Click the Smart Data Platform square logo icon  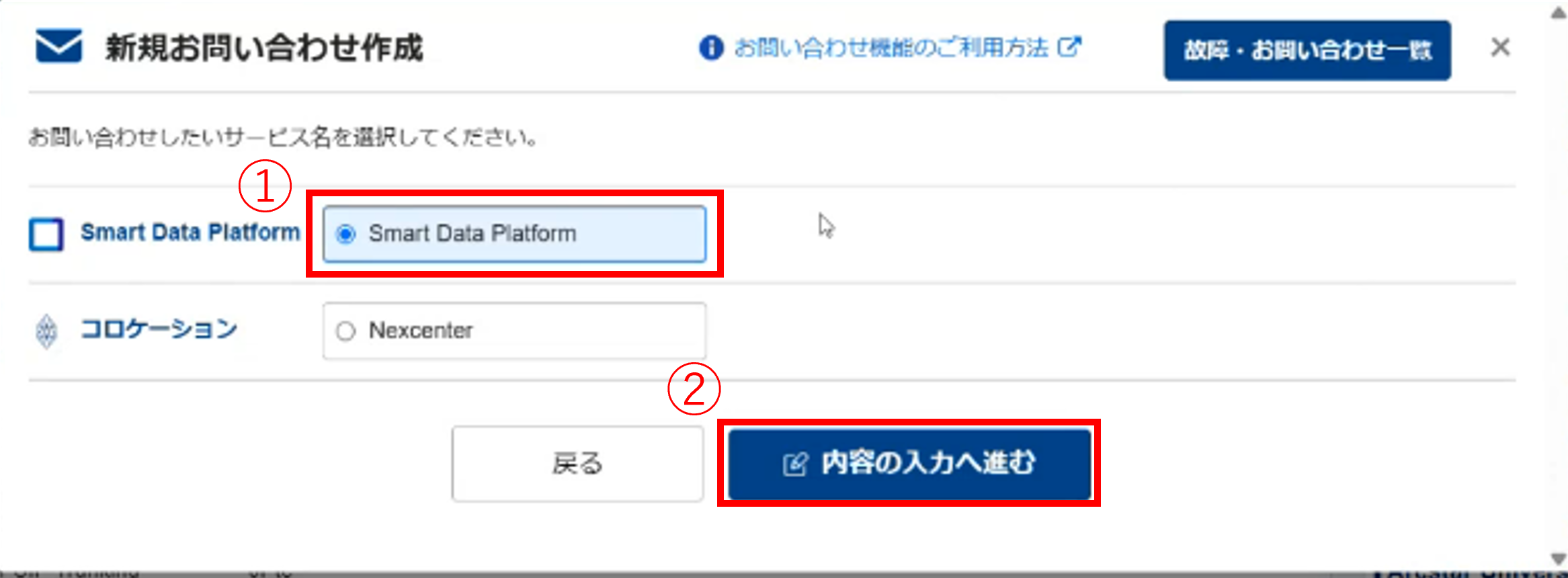pyautogui.click(x=46, y=234)
